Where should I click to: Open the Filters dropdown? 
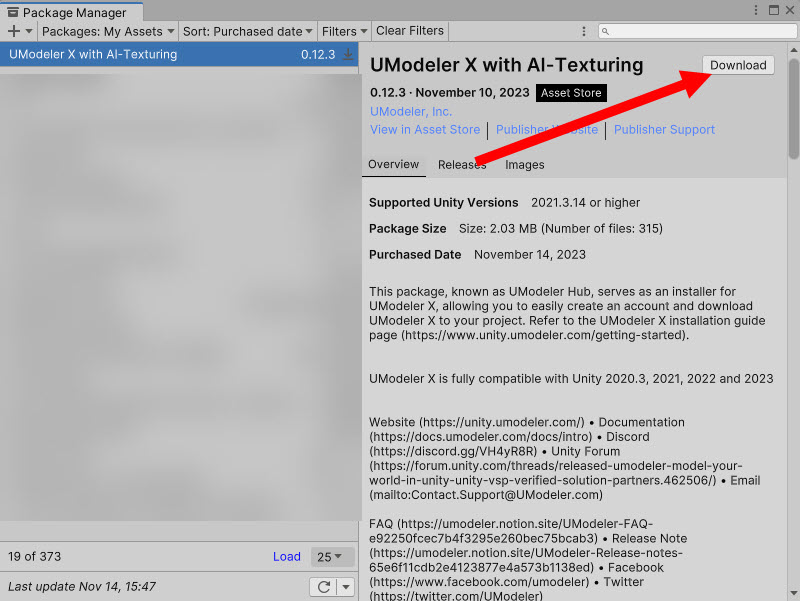pyautogui.click(x=344, y=31)
